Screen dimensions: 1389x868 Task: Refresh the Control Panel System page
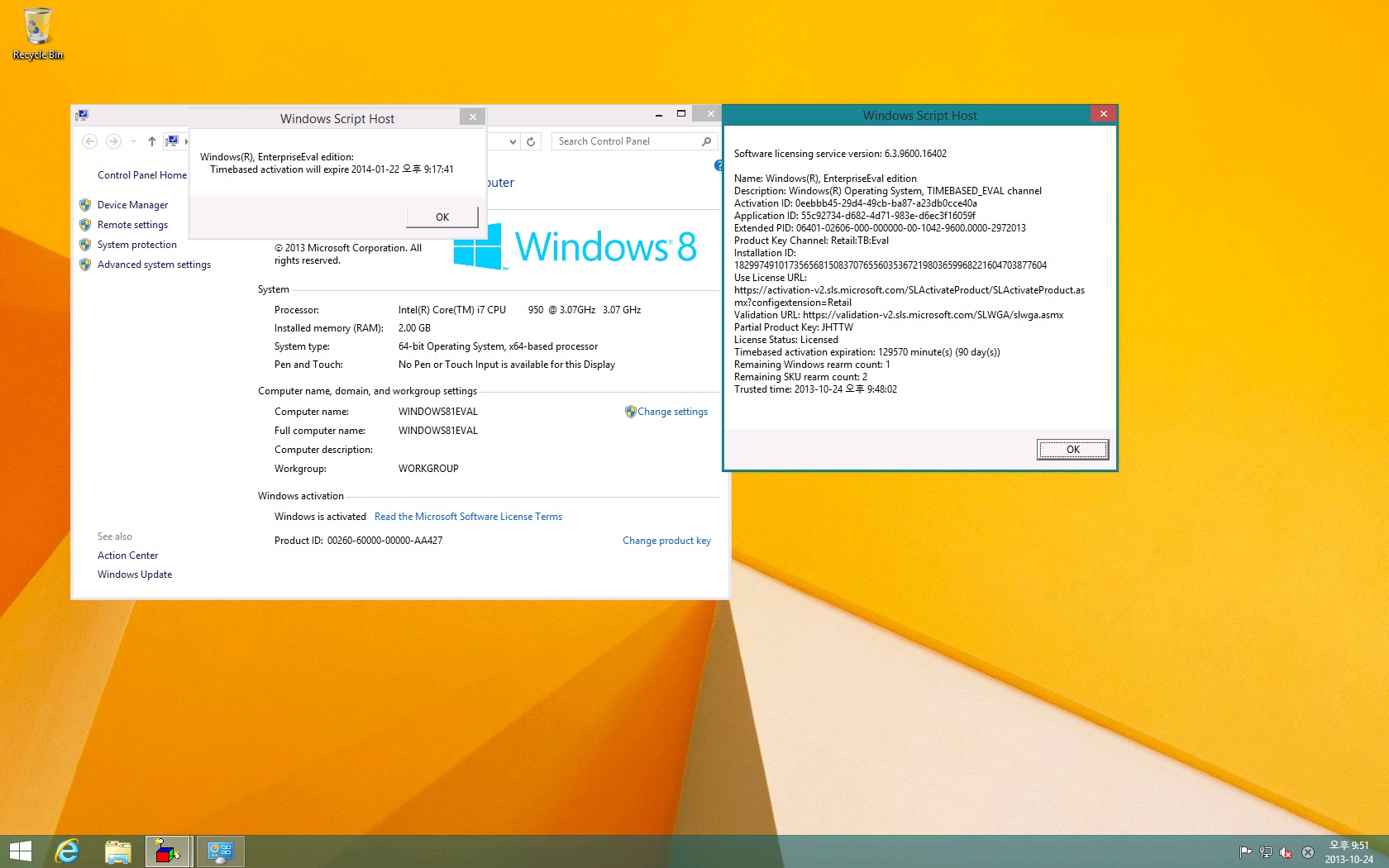click(x=532, y=141)
